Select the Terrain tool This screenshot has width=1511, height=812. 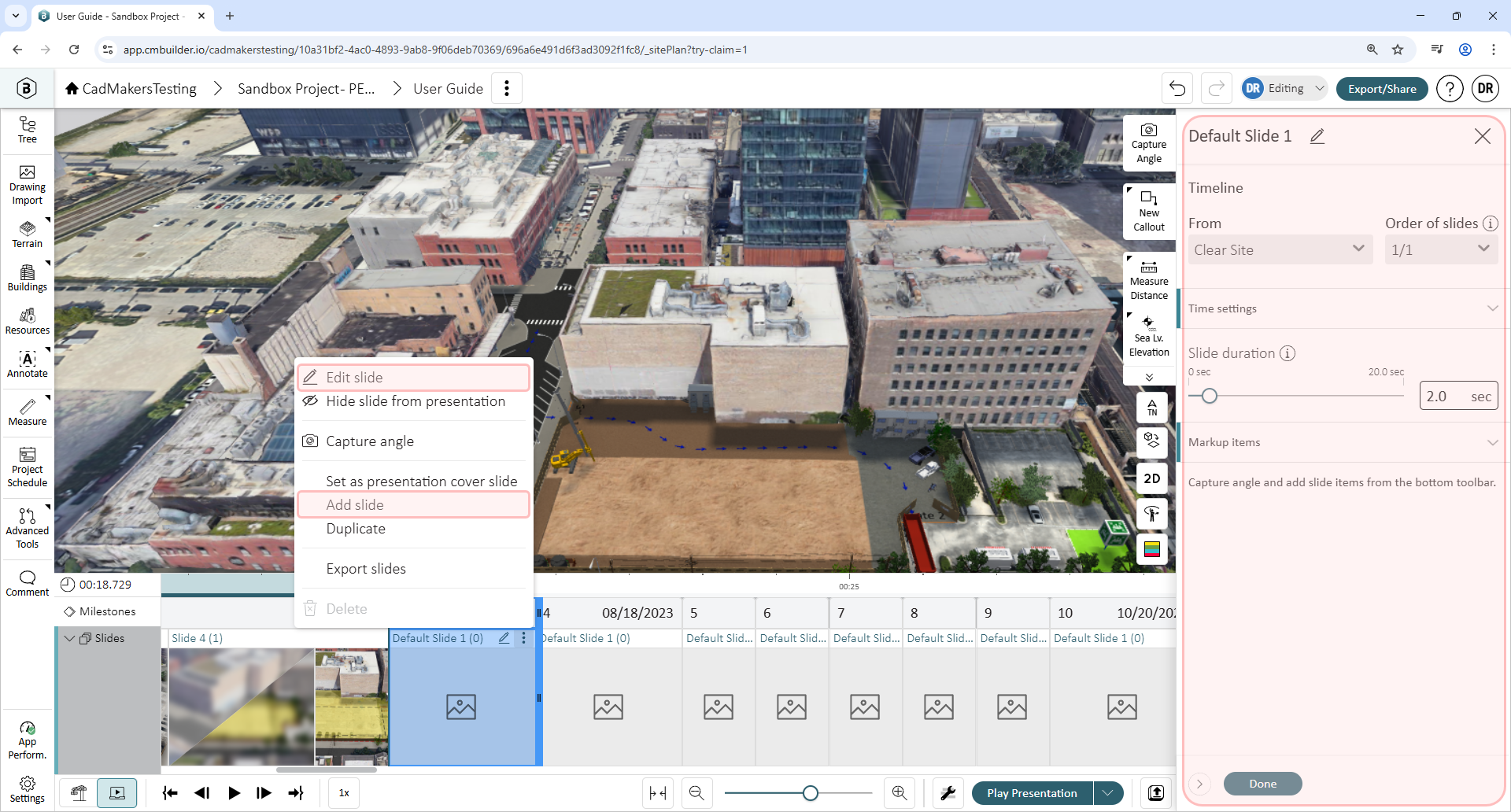pyautogui.click(x=28, y=234)
